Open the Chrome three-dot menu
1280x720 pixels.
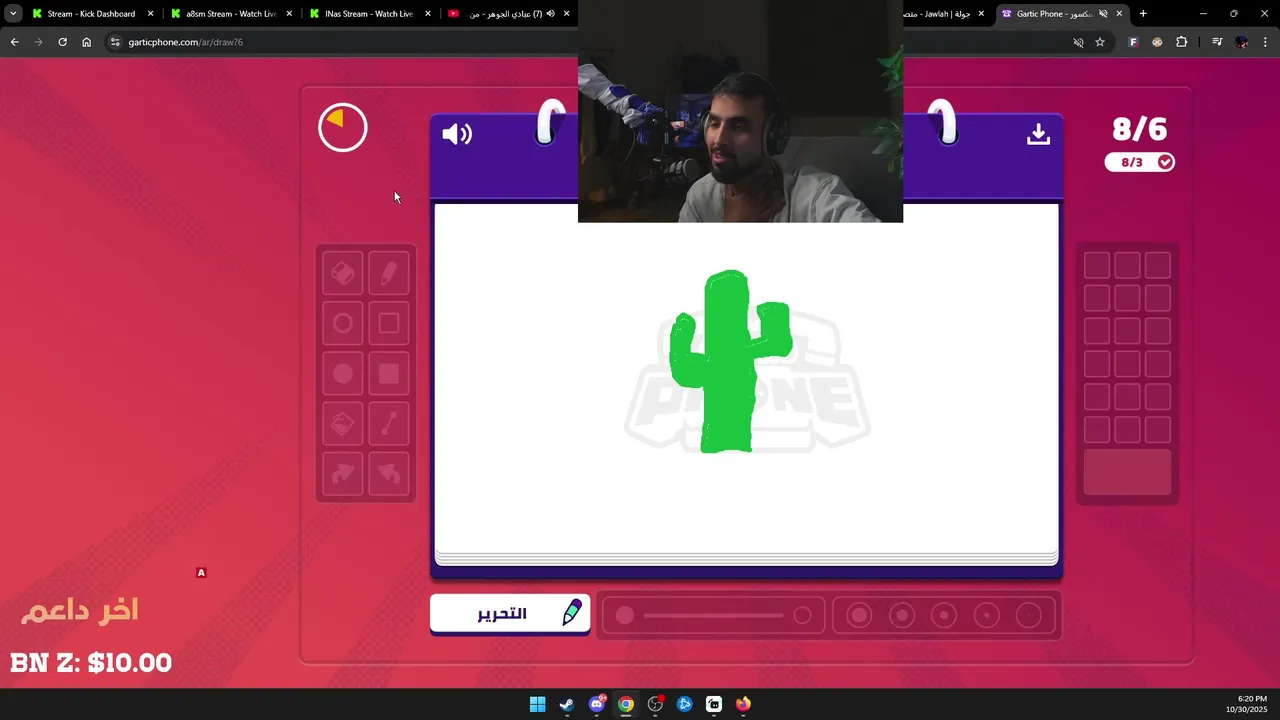coord(1265,42)
